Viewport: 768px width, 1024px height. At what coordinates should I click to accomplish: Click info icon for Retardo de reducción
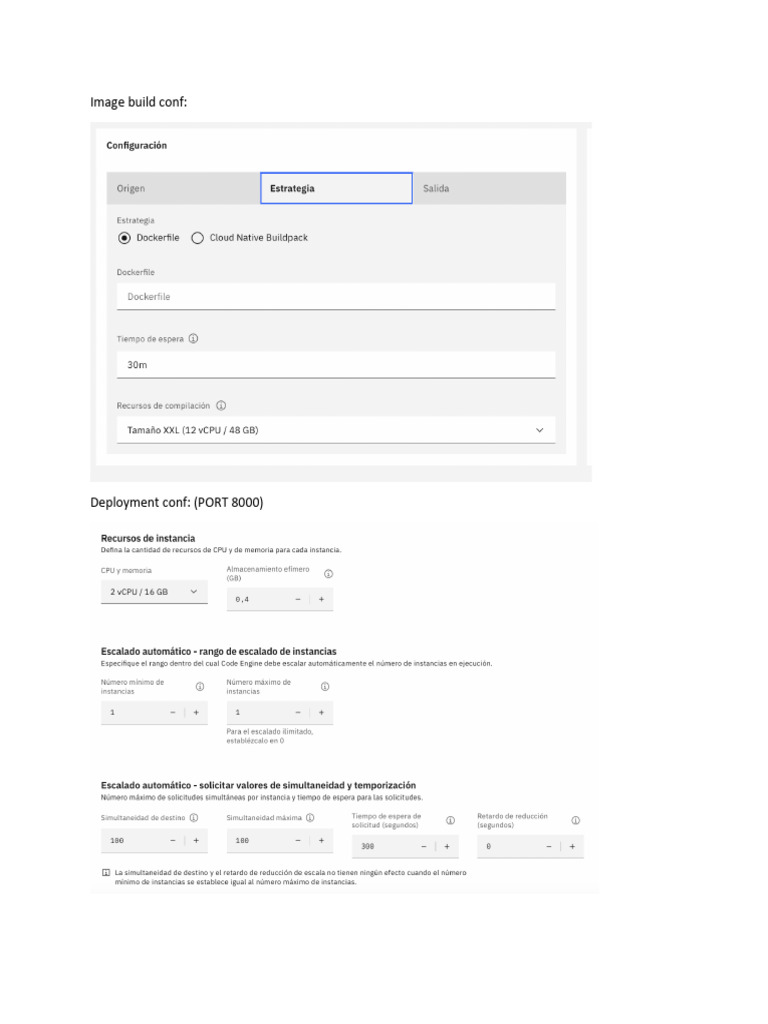(x=575, y=820)
